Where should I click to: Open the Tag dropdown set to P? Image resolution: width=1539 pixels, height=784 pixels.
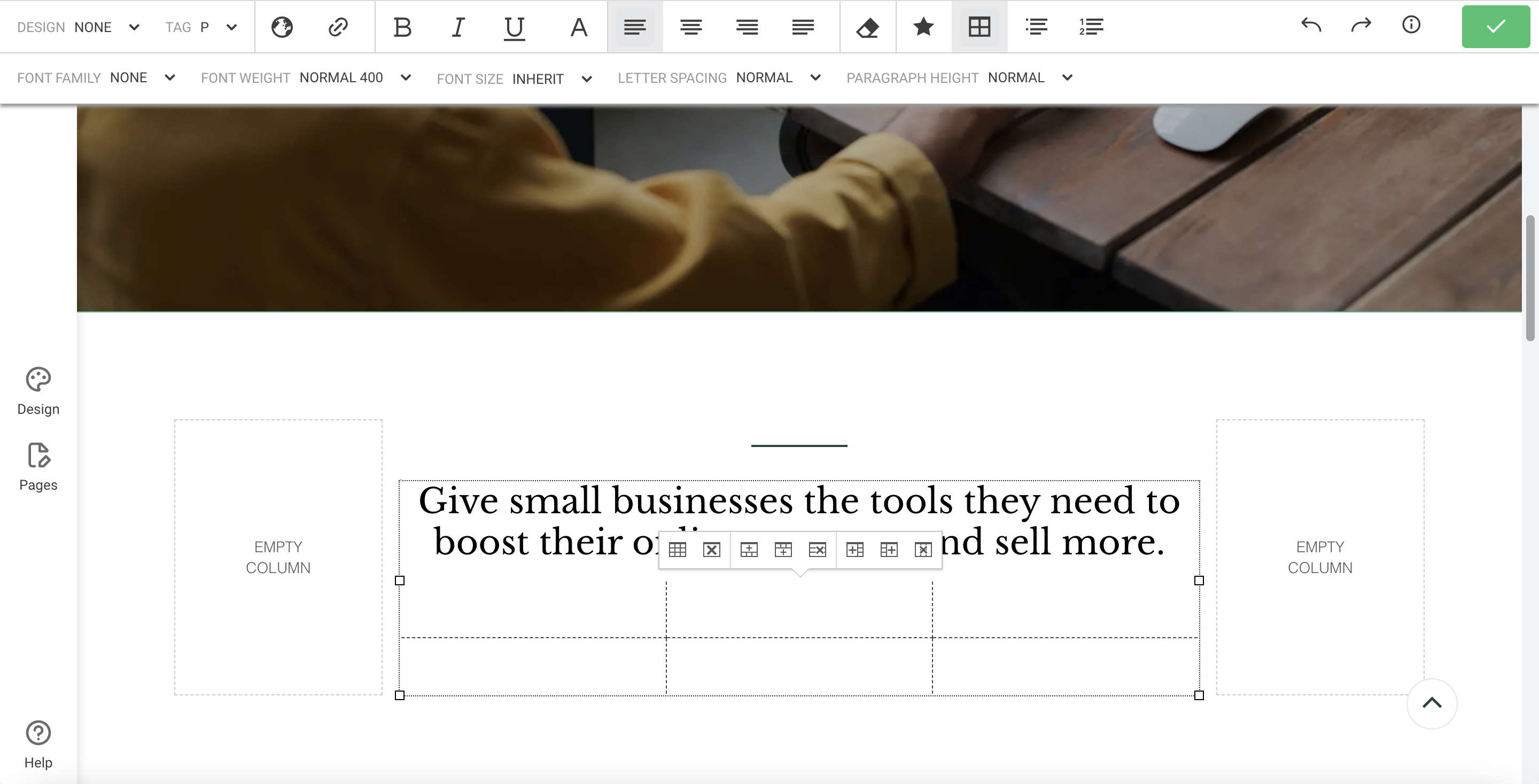(201, 27)
